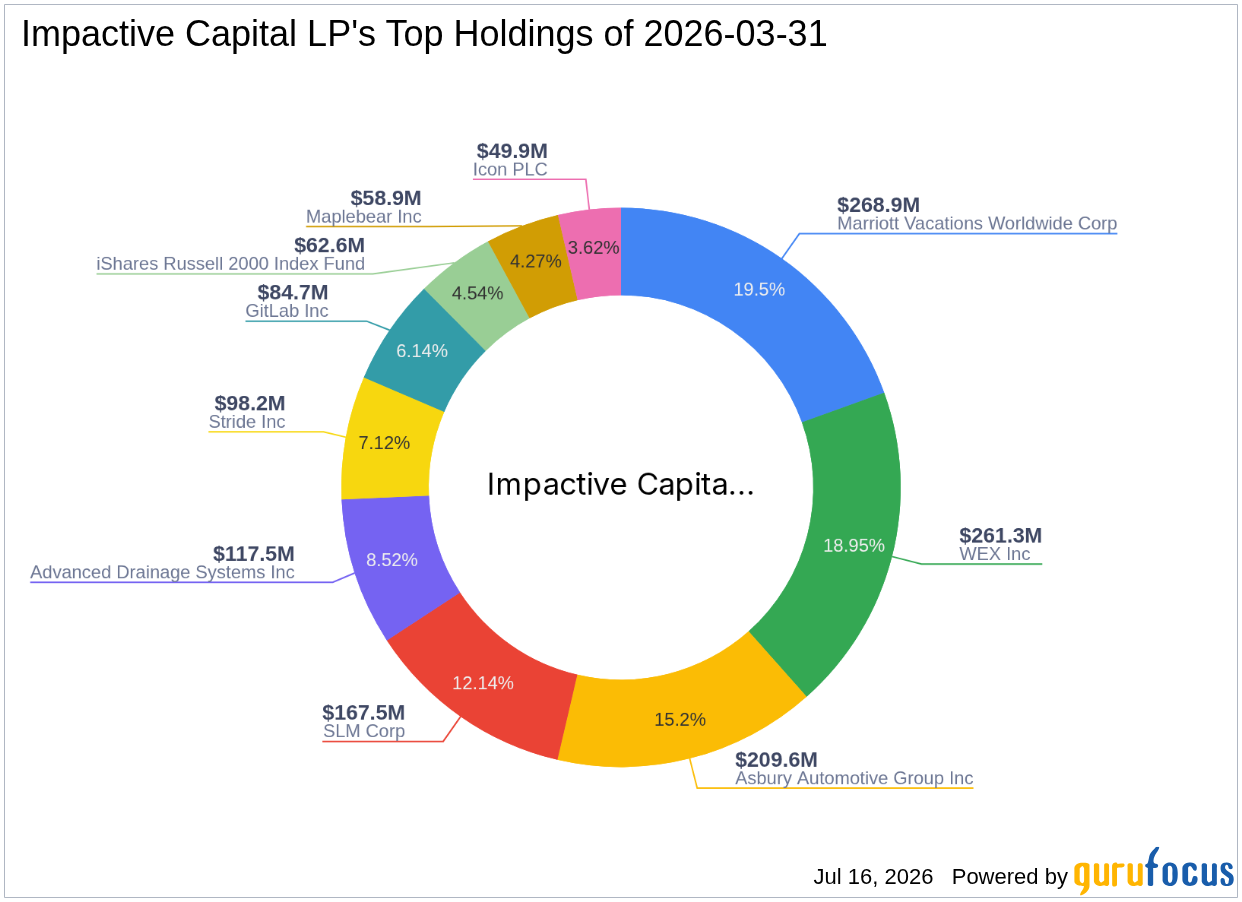1242x902 pixels.
Task: Click the center Impactive Capita... text
Action: [x=620, y=485]
